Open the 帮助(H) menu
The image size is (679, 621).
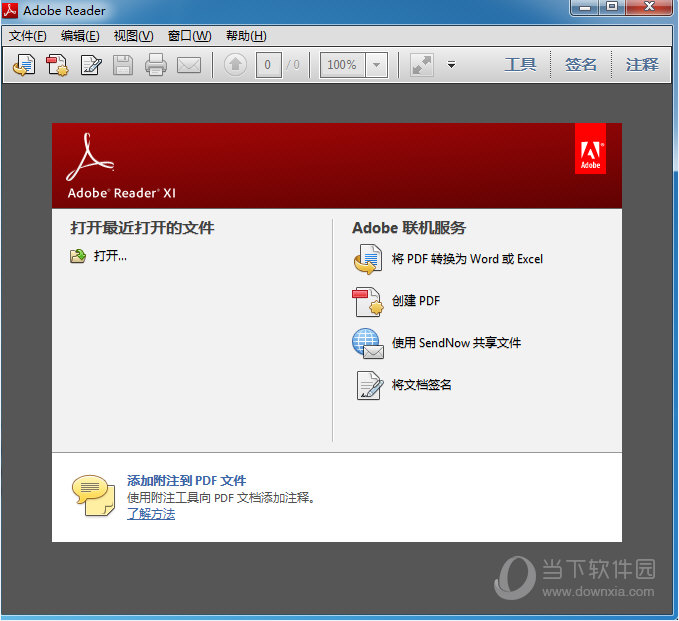pyautogui.click(x=246, y=36)
